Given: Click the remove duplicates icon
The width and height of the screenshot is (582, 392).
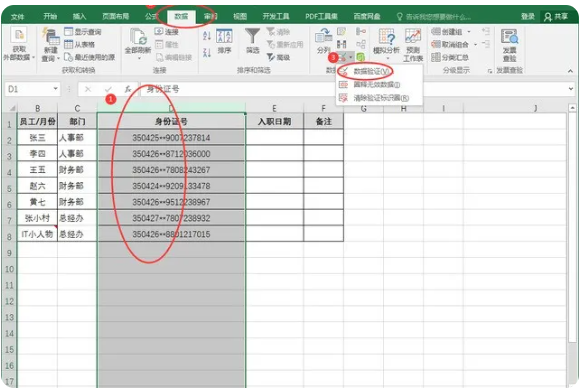Looking at the screenshot, I should click(x=341, y=45).
